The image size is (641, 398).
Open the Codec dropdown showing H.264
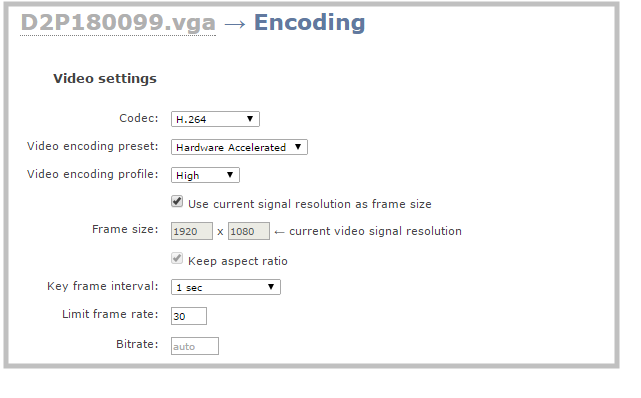215,119
